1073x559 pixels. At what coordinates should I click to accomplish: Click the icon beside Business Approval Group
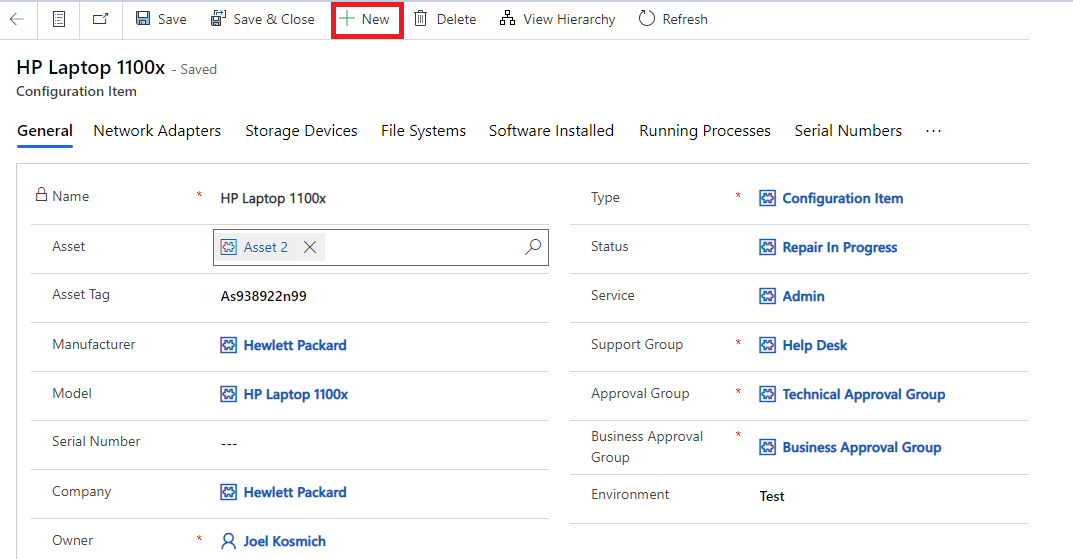768,447
